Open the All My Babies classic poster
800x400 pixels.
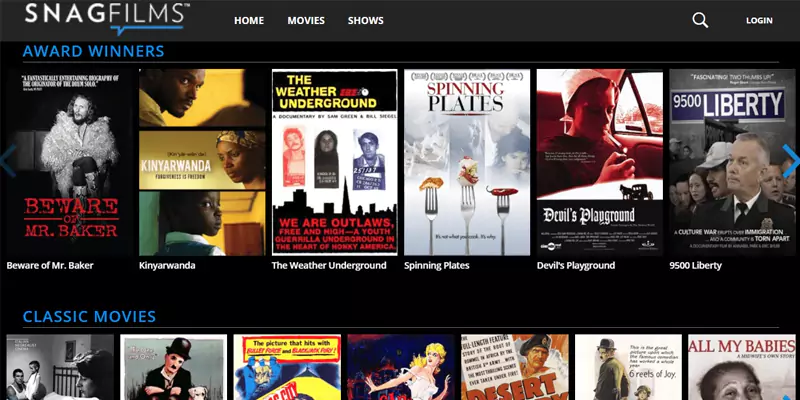click(x=742, y=367)
